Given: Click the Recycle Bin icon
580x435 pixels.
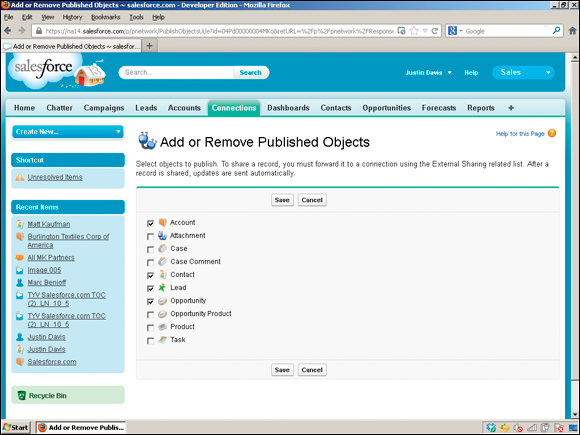Looking at the screenshot, I should click(21, 395).
